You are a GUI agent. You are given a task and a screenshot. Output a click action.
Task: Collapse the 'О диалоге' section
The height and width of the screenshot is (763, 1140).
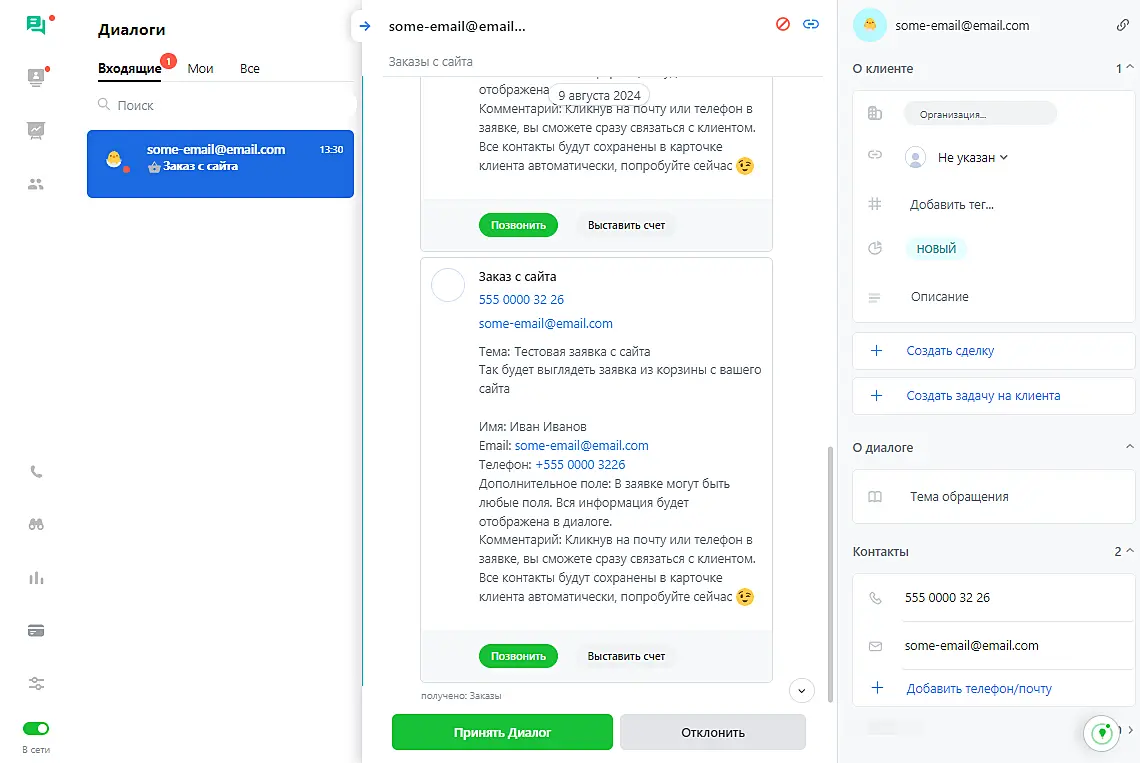[1130, 447]
